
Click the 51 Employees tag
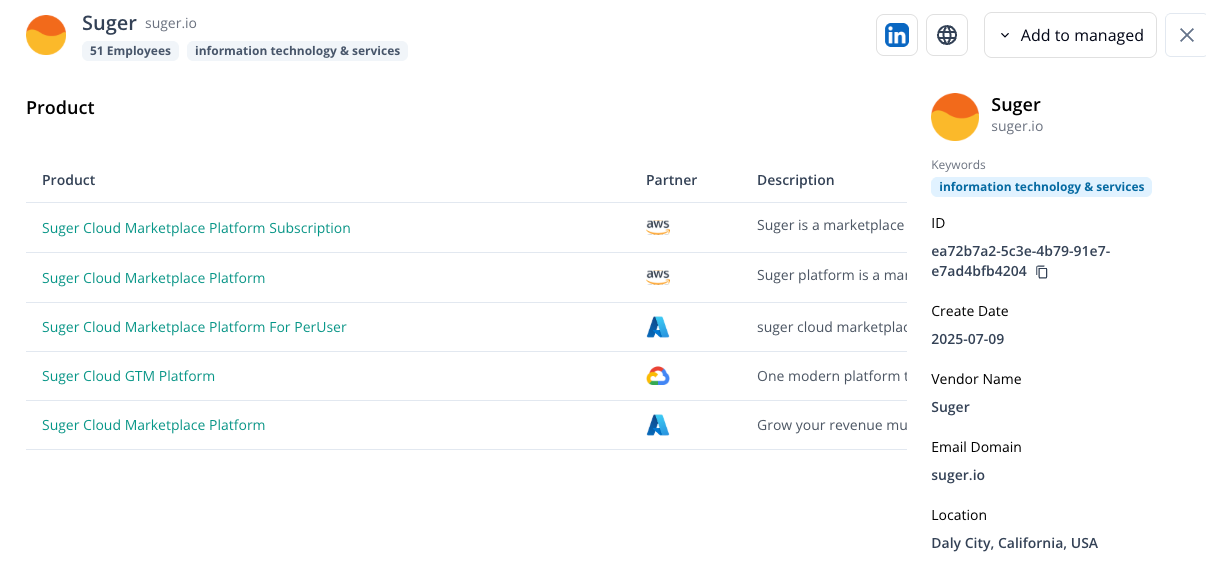[x=130, y=51]
